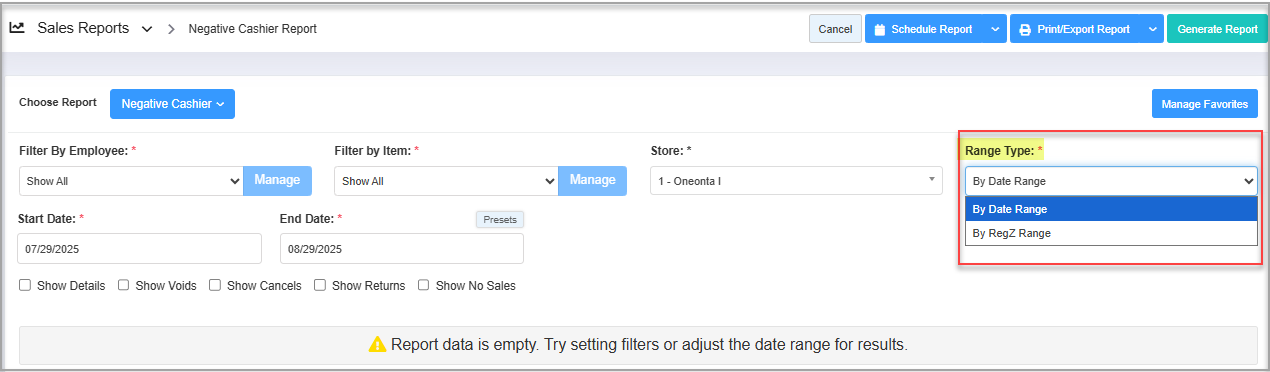Expand Schedule Report dropdown arrow
1270x372 pixels.
[995, 29]
